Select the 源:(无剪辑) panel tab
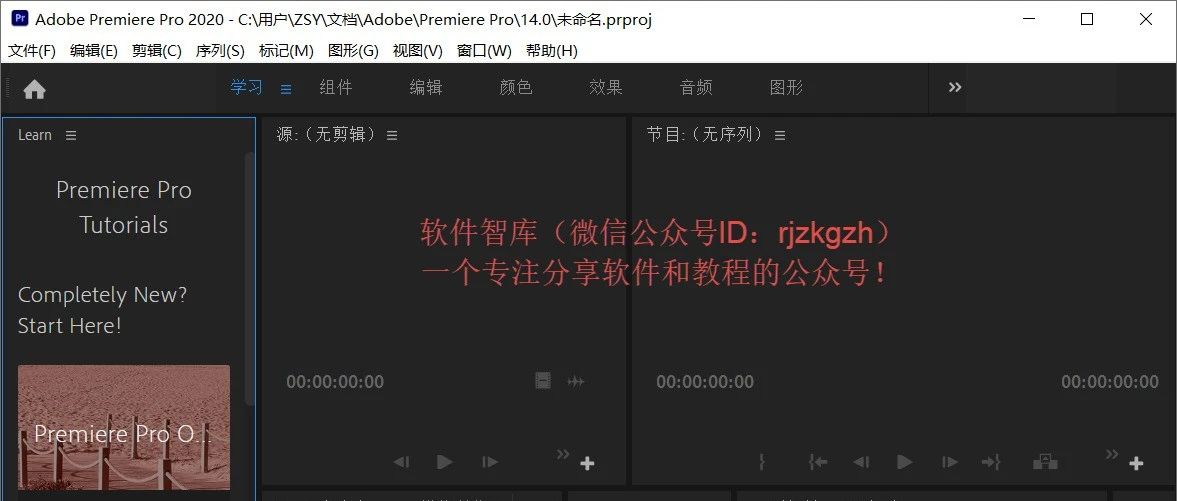This screenshot has width=1177, height=501. (326, 135)
